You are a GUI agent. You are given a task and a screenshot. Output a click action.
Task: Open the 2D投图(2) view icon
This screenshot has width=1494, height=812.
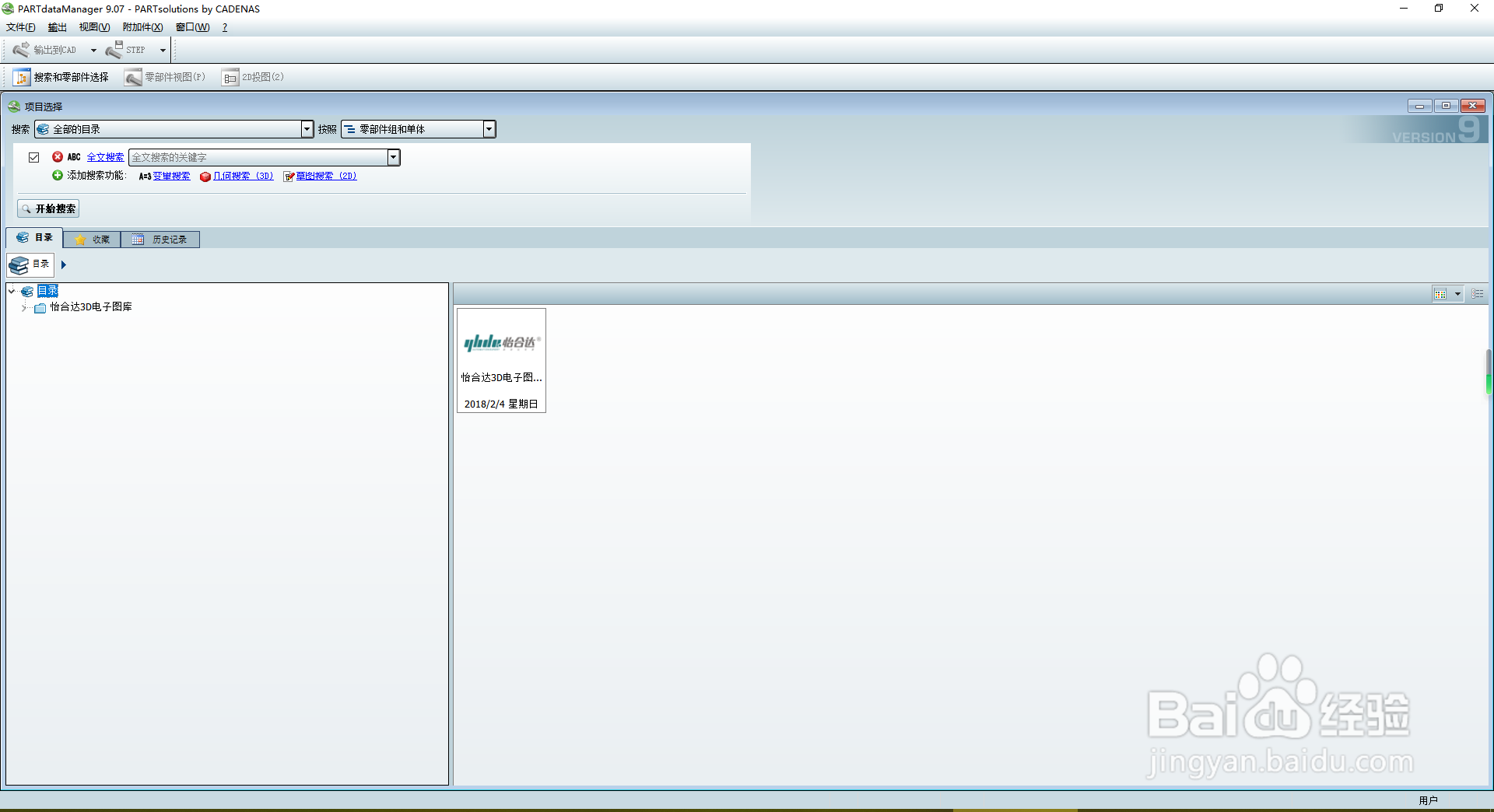click(x=230, y=77)
